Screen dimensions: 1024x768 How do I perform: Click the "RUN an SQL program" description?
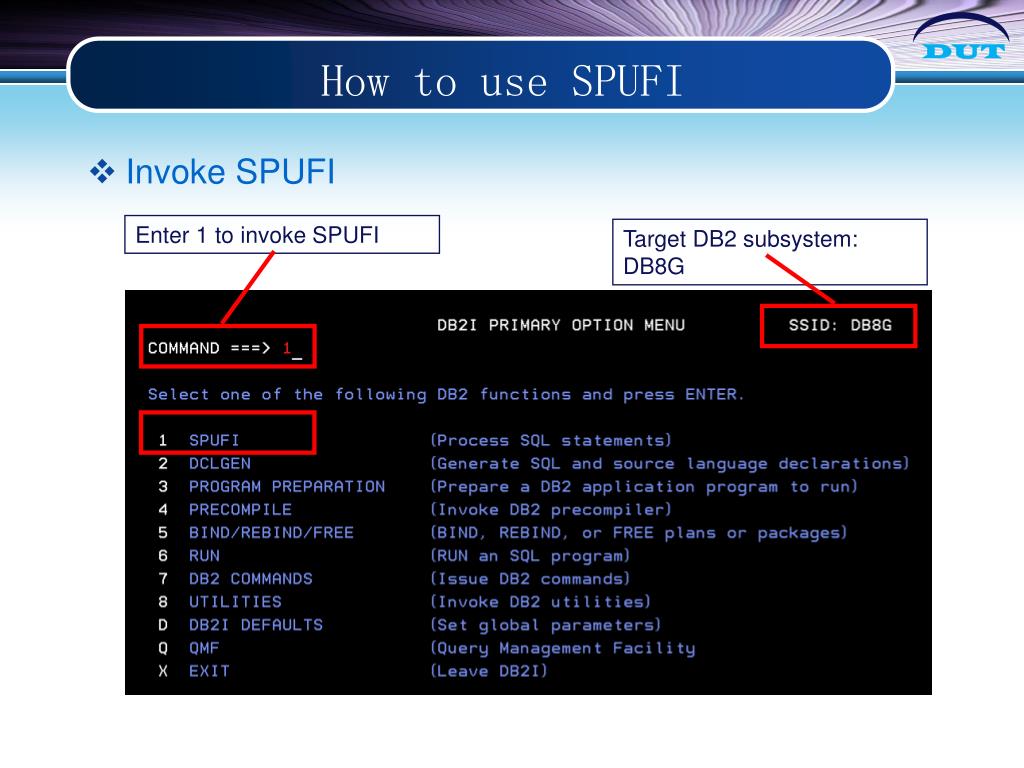[530, 556]
